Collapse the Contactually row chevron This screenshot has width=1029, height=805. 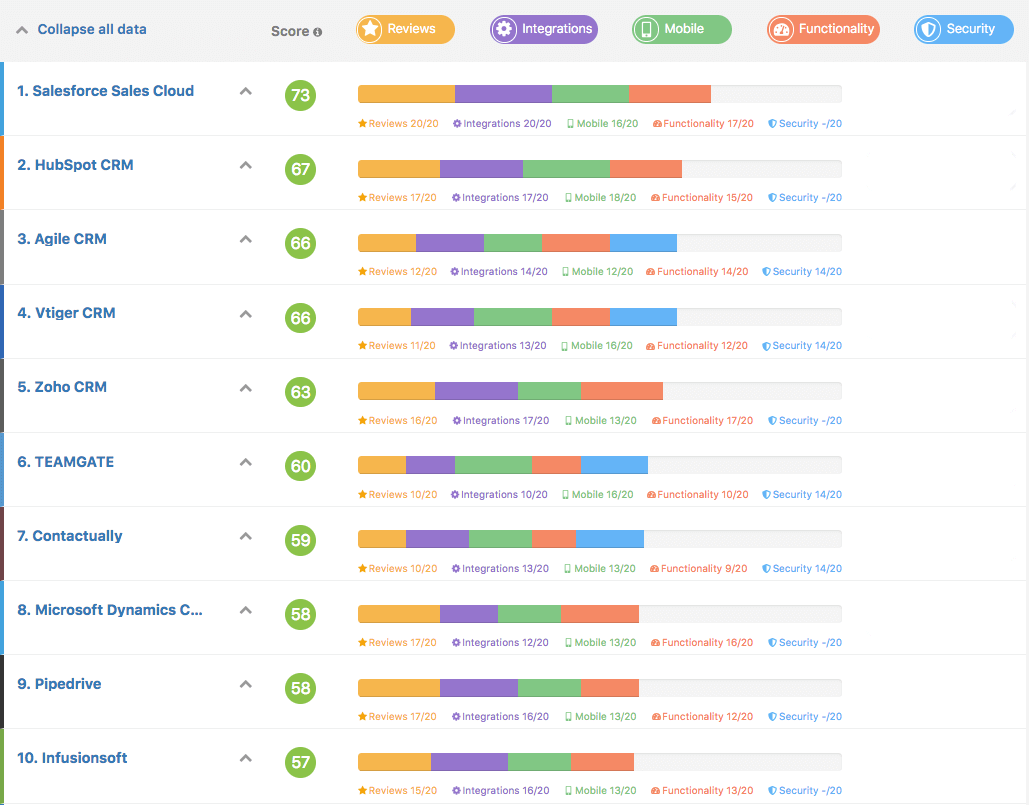point(245,536)
